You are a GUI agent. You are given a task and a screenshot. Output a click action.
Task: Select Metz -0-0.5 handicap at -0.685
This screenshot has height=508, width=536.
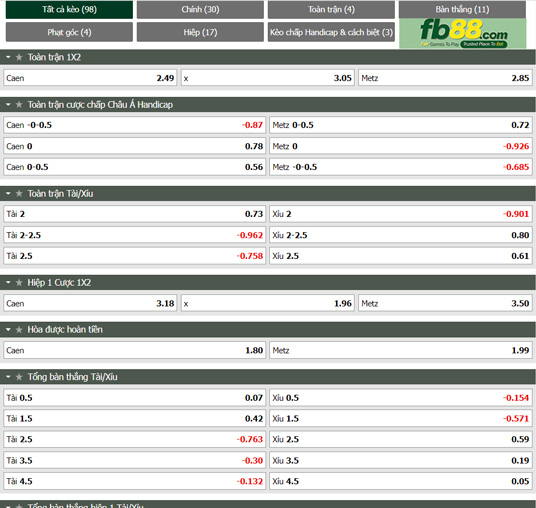(x=401, y=167)
